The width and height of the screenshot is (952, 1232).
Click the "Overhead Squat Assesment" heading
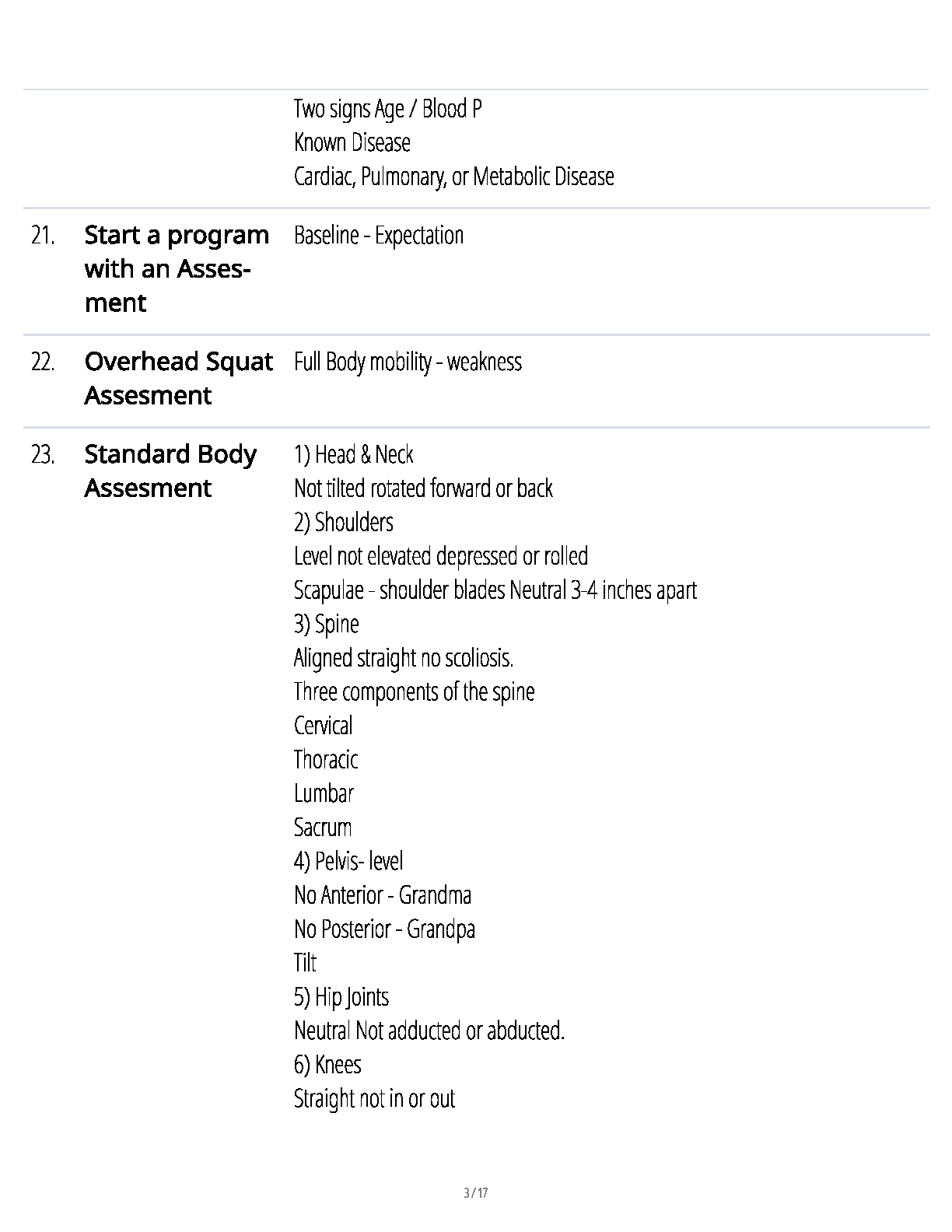click(x=178, y=378)
